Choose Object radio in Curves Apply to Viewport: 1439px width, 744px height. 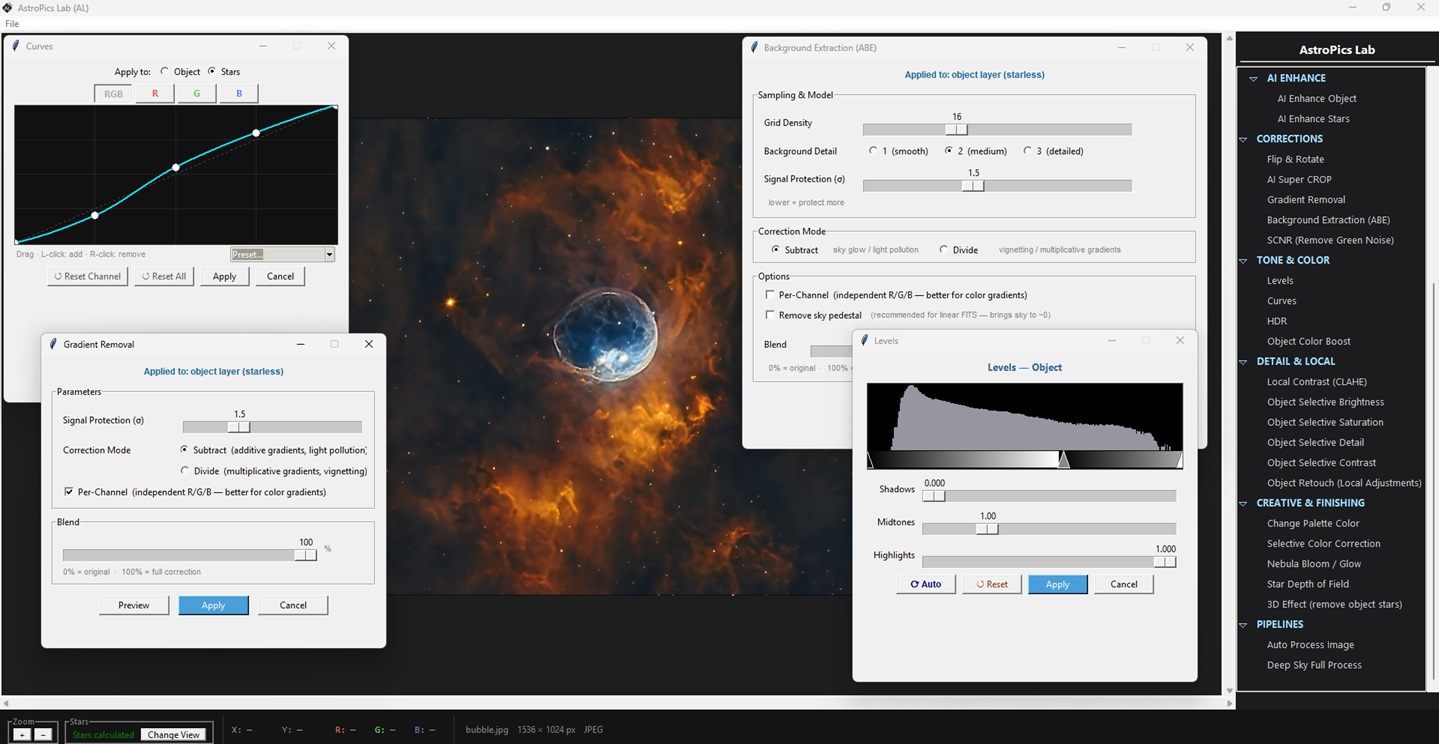pyautogui.click(x=165, y=72)
